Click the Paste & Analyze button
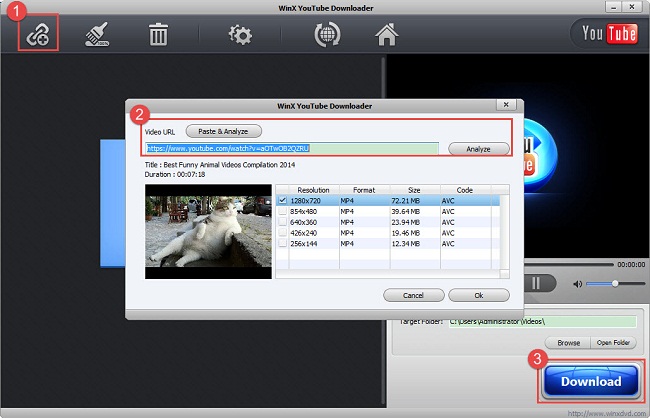Image resolution: width=650 pixels, height=418 pixels. click(x=223, y=131)
